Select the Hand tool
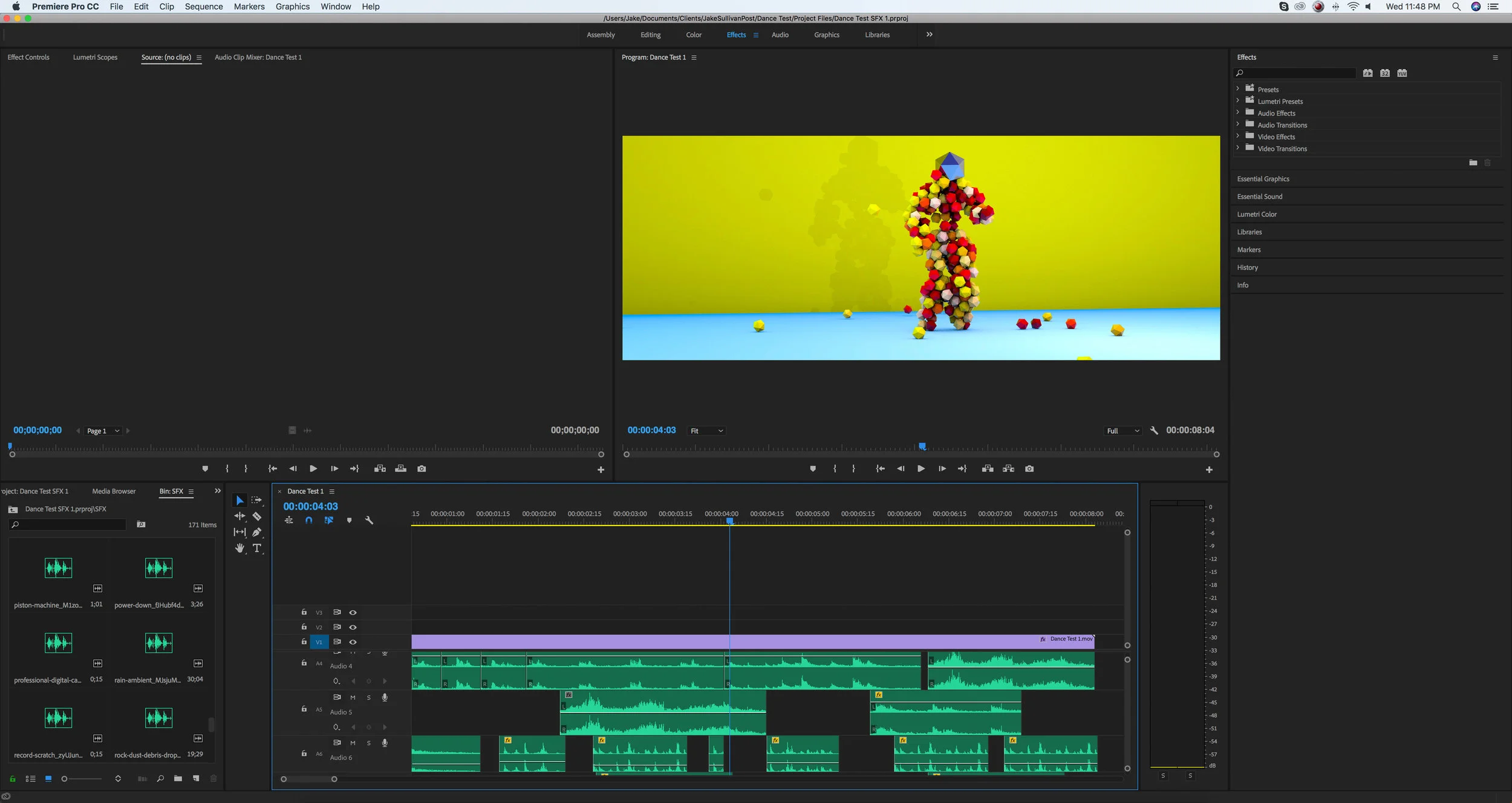 tap(240, 548)
